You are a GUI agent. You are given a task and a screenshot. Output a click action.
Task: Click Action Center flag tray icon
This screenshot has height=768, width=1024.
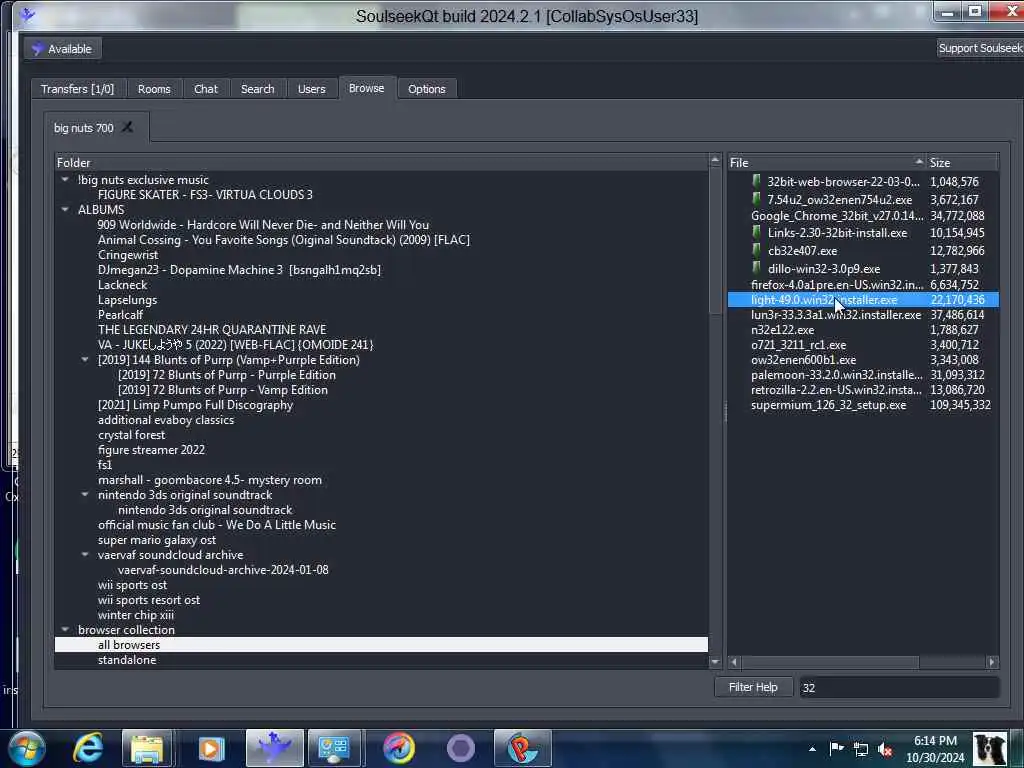836,748
